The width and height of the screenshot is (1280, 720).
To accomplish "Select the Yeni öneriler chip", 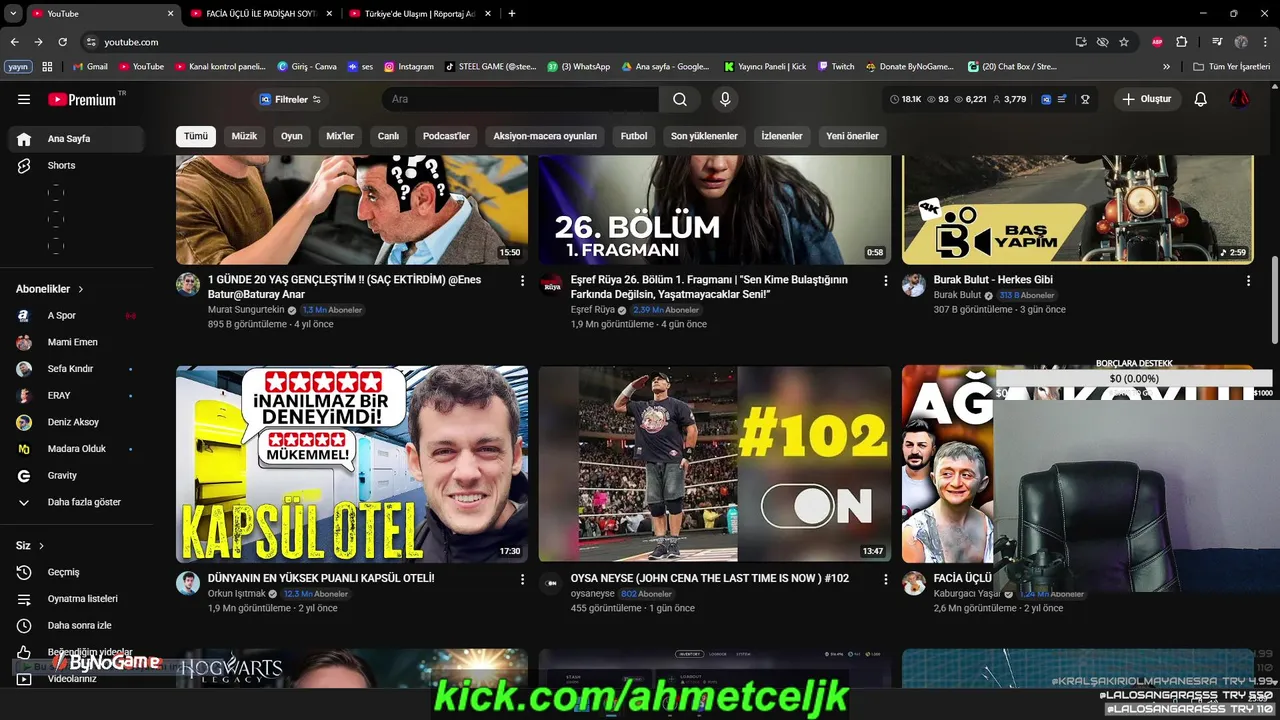I will (x=852, y=136).
